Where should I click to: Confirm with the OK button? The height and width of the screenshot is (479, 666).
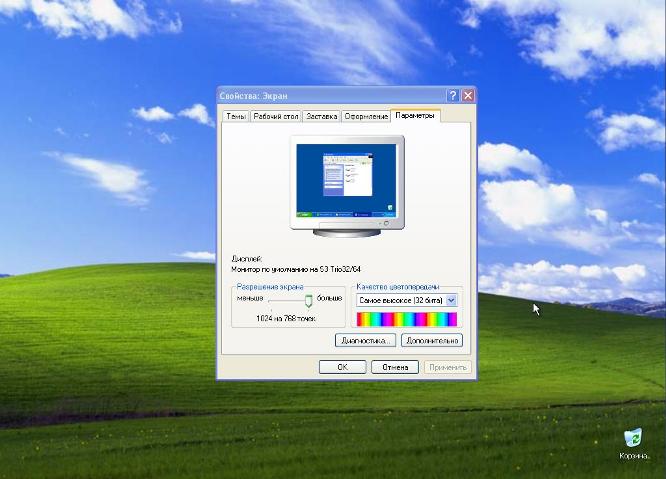(342, 367)
